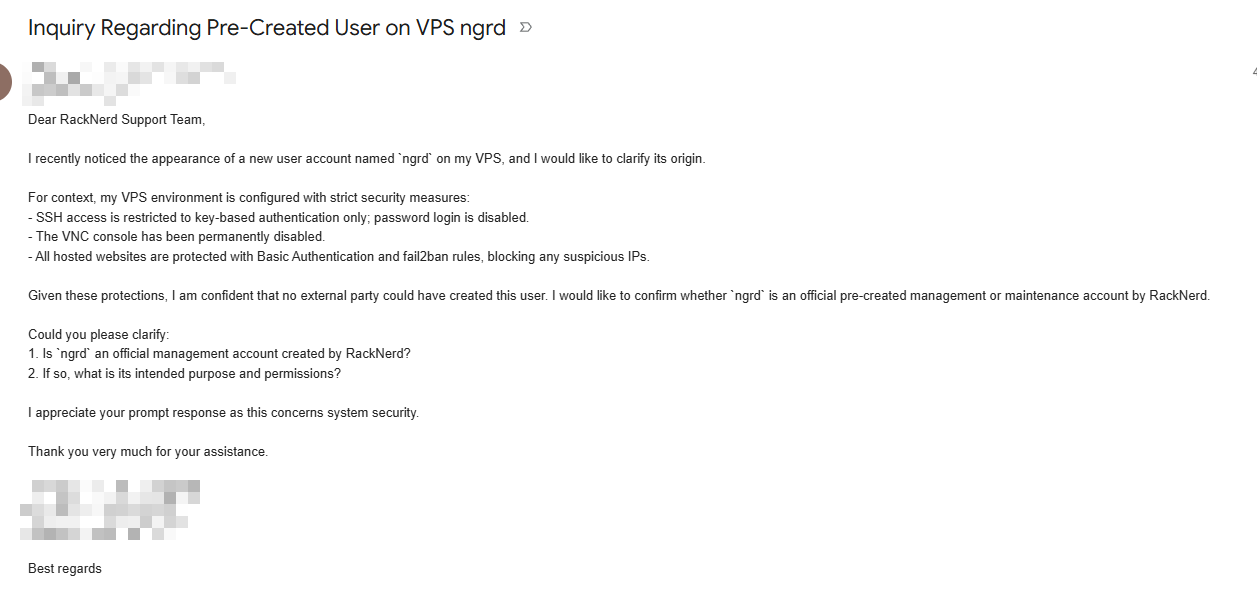This screenshot has height=616, width=1257.
Task: Click the importance marker beside the subject
Action: 526,28
